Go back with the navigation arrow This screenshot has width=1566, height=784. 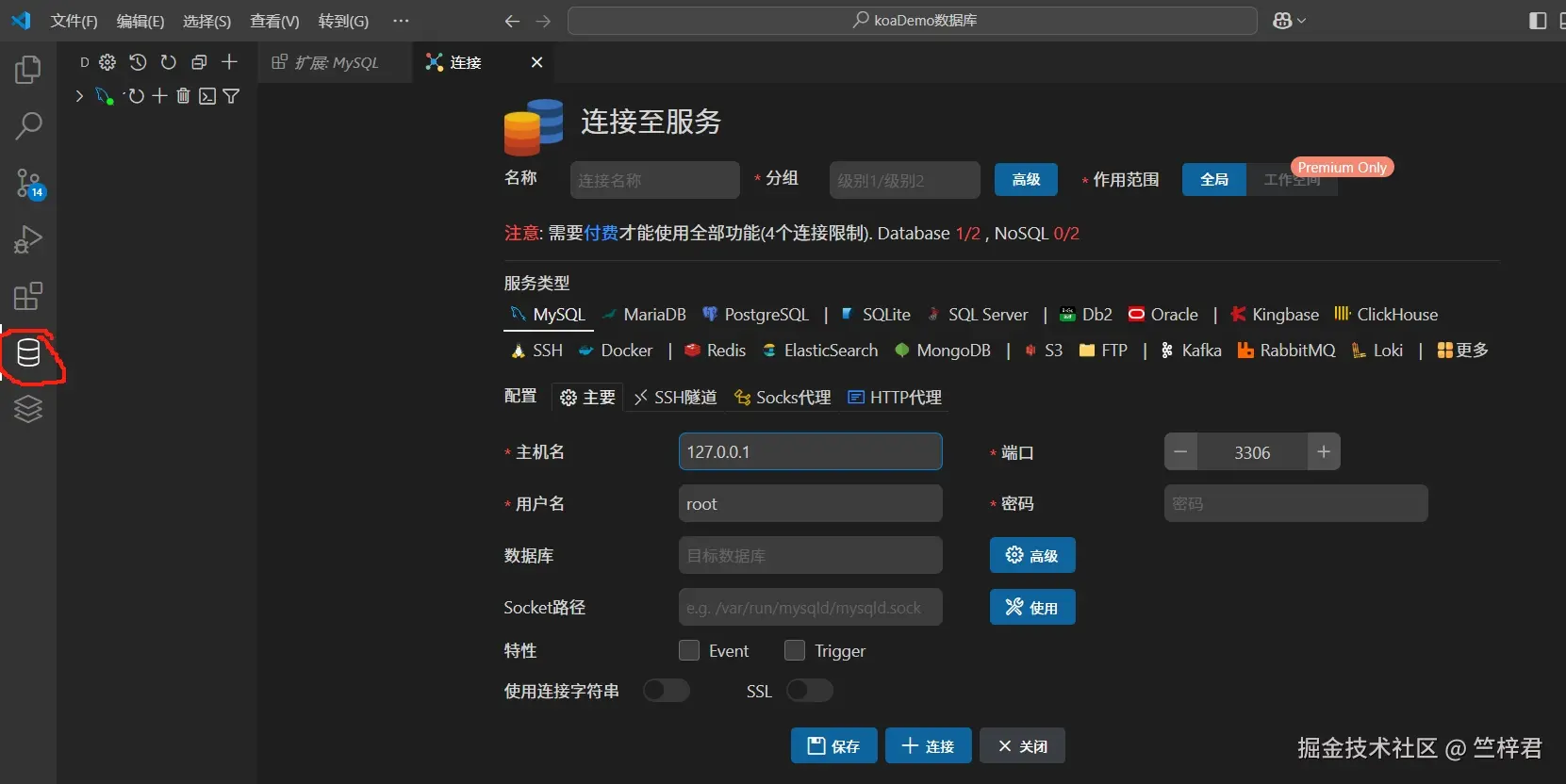[512, 21]
